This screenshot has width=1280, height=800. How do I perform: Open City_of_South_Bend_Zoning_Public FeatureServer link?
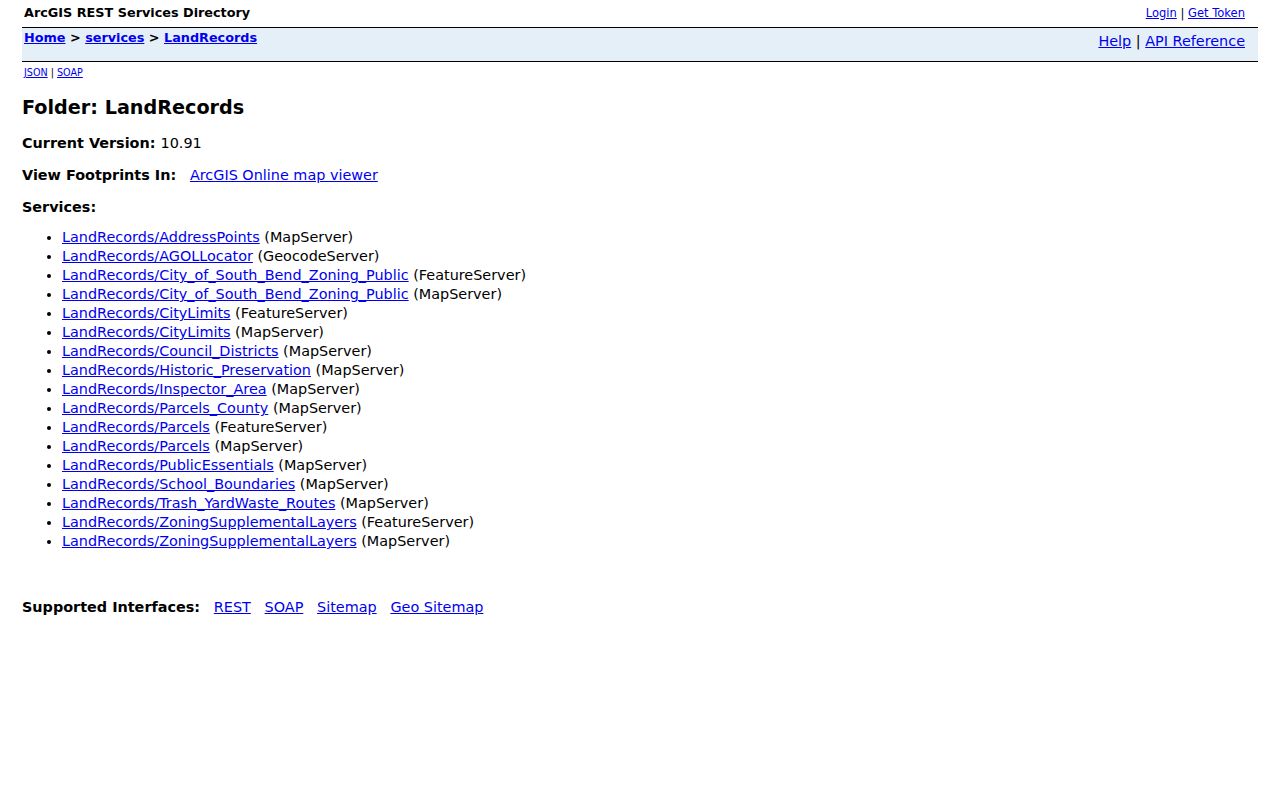pyautogui.click(x=235, y=275)
